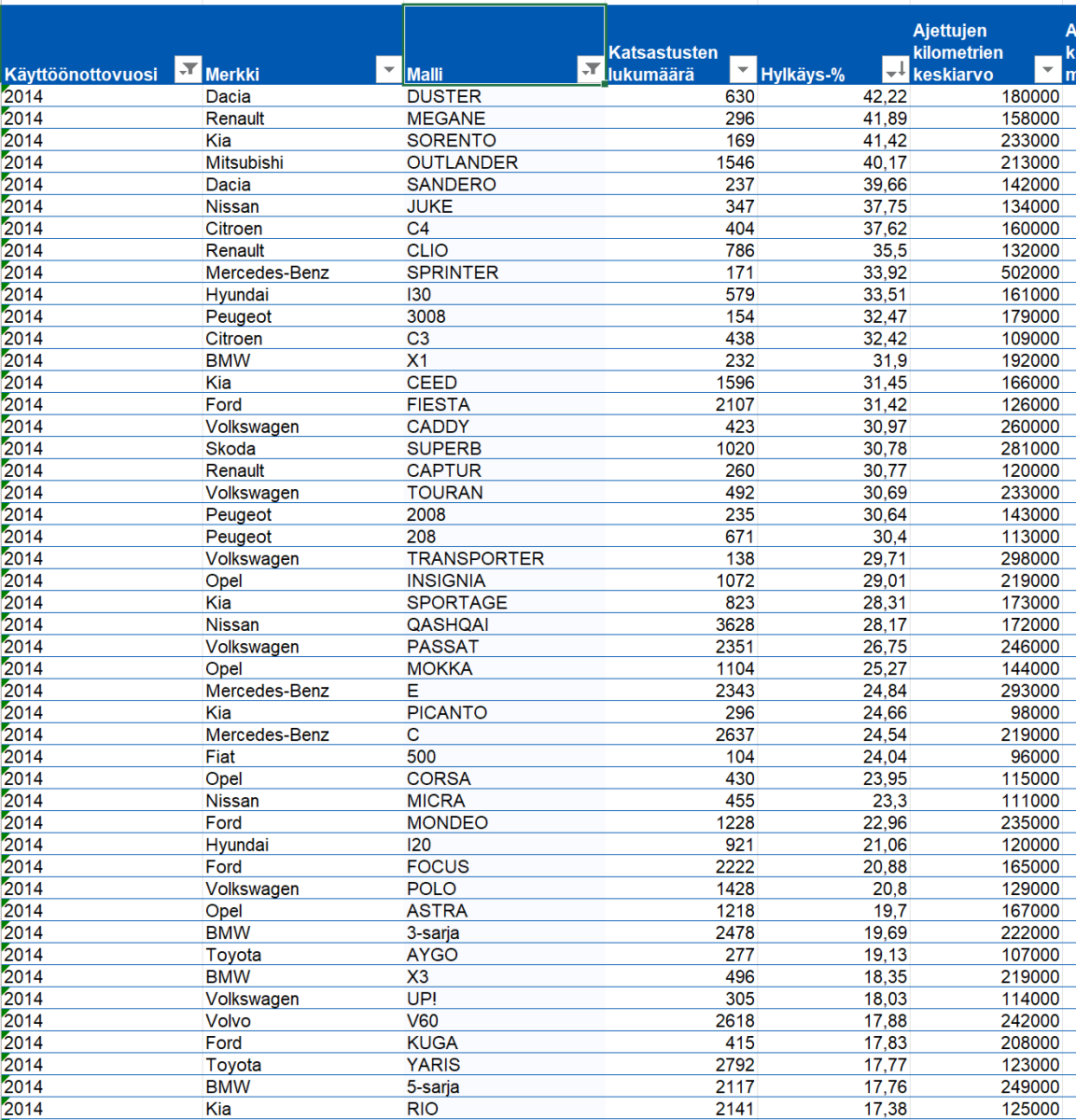Screen dimensions: 1076x1120
Task: Select the Hyundai I20 model cell
Action: [x=504, y=845]
